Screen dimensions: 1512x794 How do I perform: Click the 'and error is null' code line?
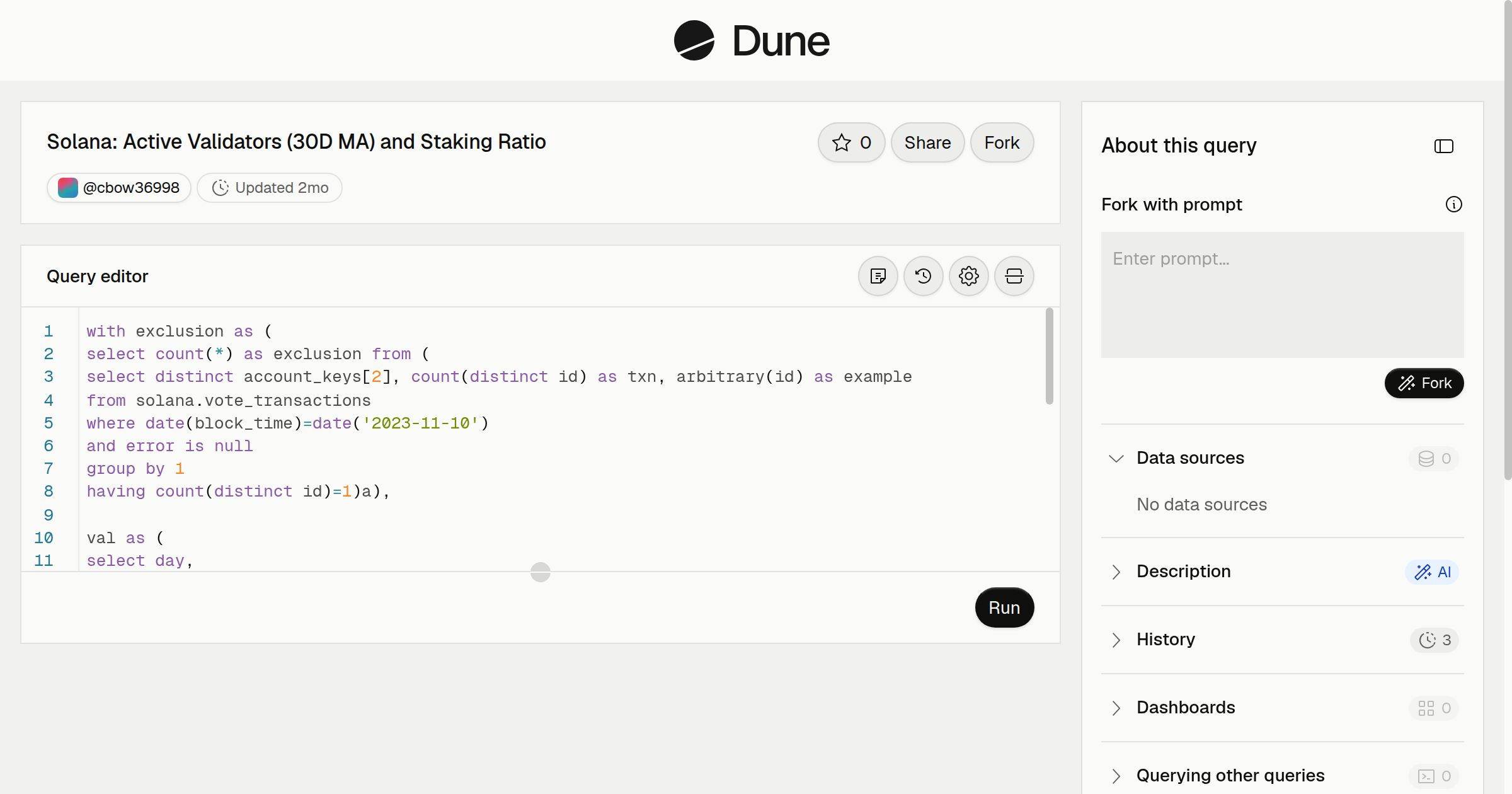click(x=169, y=446)
